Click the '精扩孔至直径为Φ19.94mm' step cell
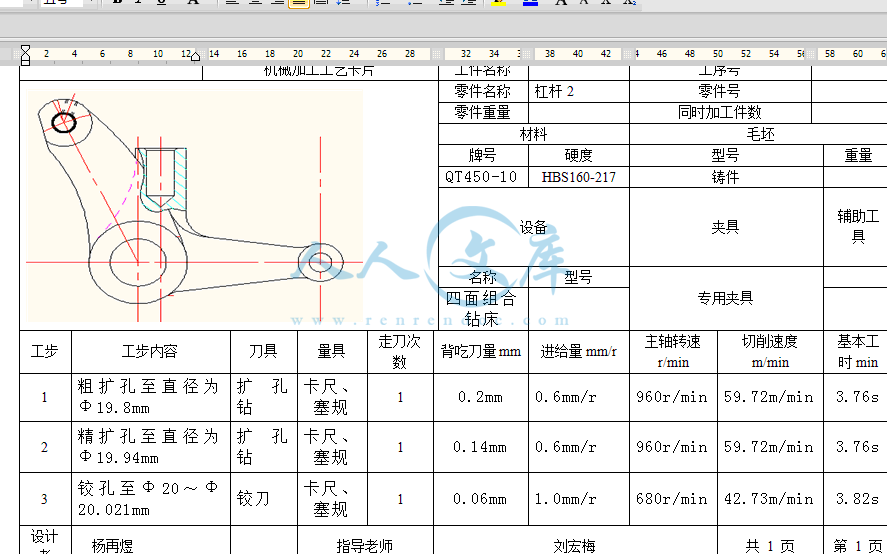Viewport: 887px width, 554px height. click(150, 447)
